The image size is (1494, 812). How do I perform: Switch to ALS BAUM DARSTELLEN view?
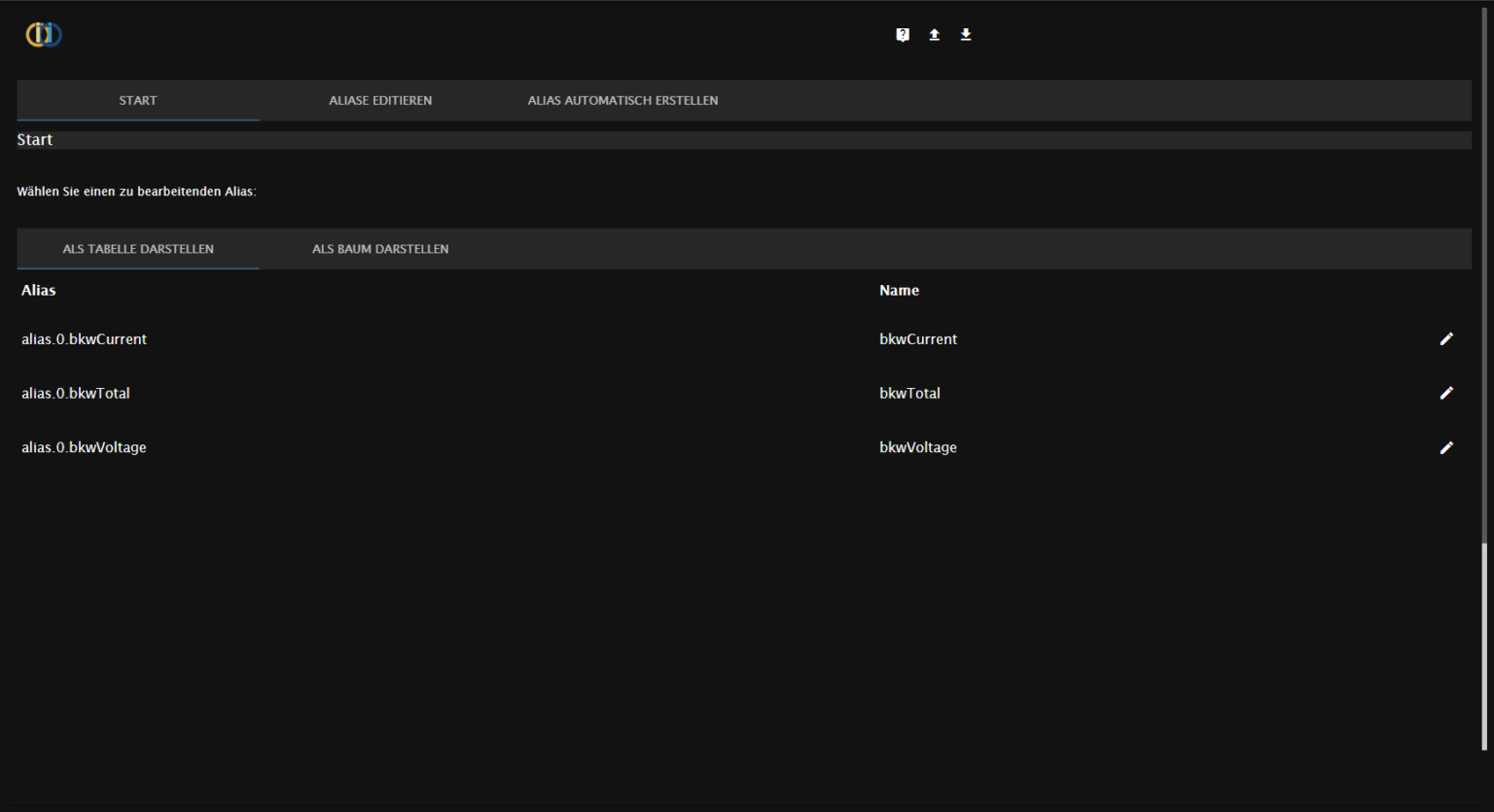point(380,249)
